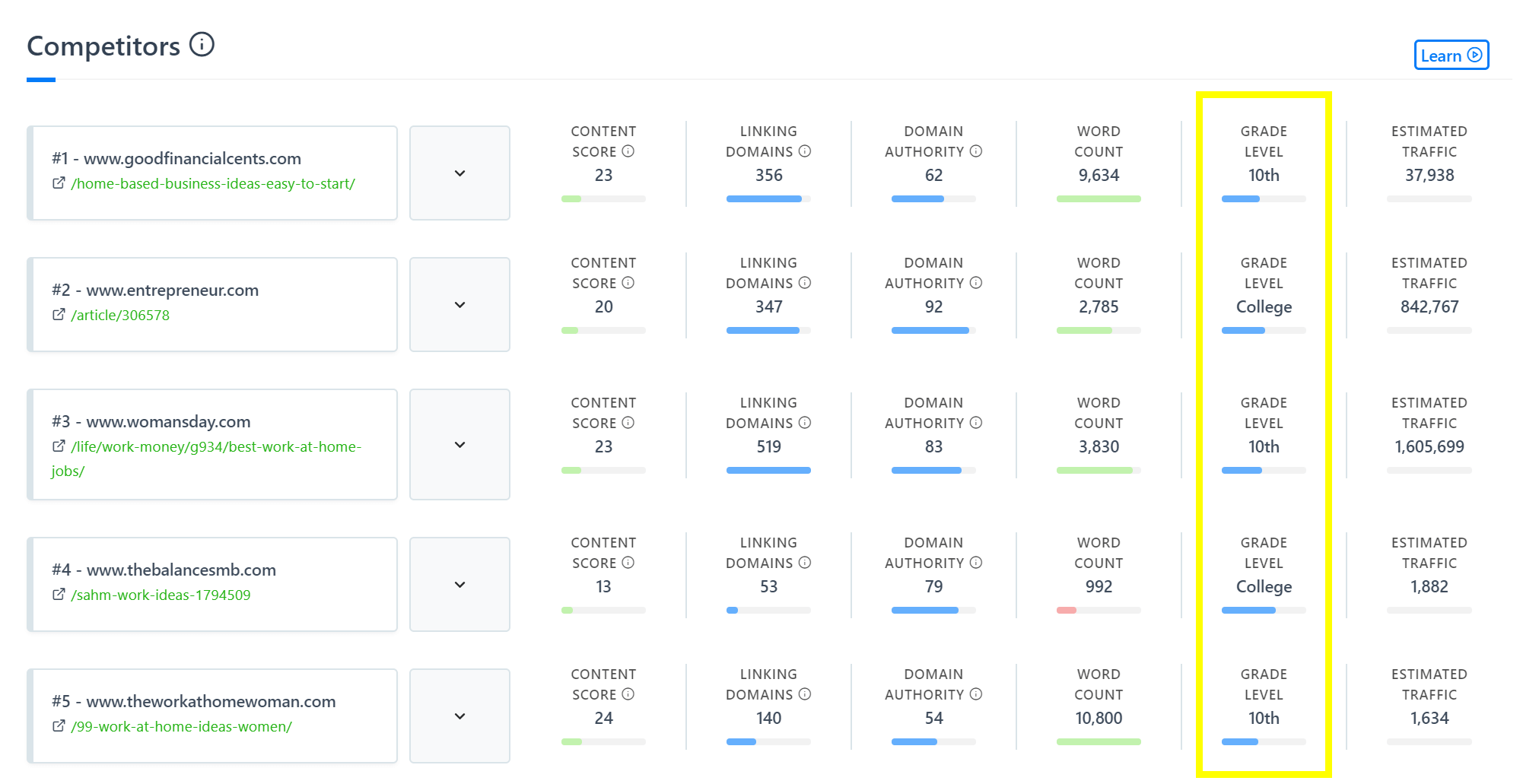Click the domain authority value 79
The width and height of the screenshot is (1539, 784).
pos(933,587)
